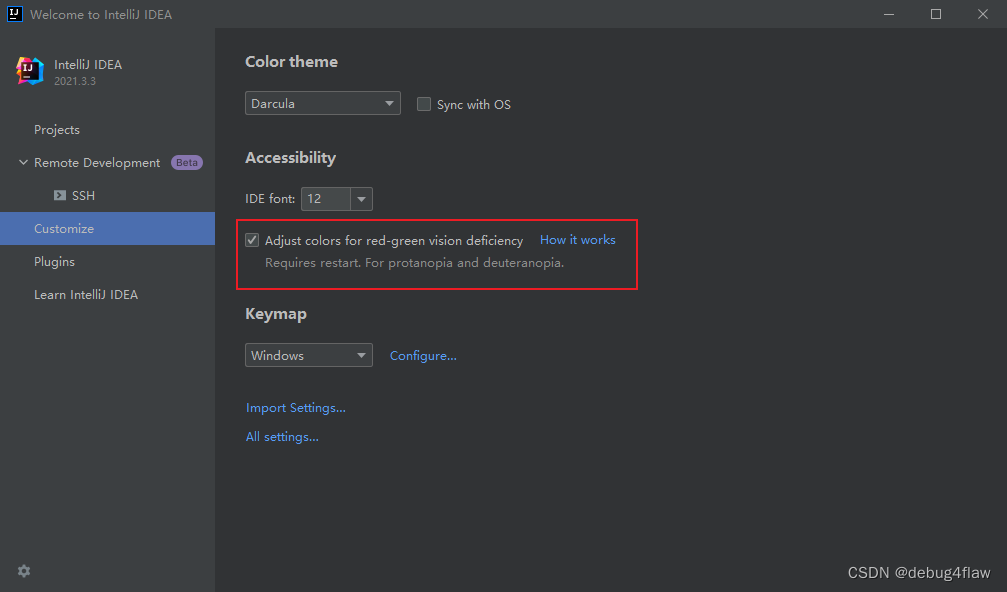
Task: Maximize the Welcome window
Action: click(x=936, y=14)
